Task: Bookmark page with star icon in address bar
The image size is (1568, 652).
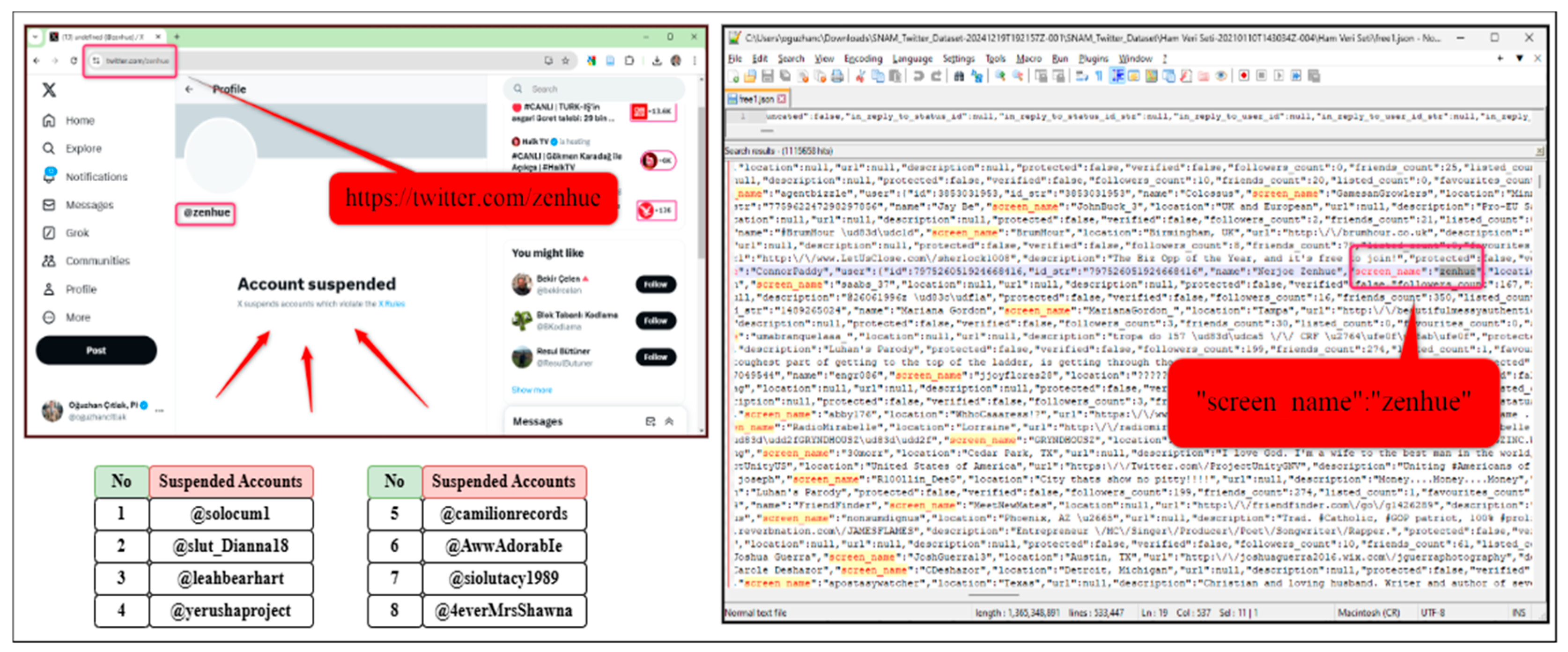Action: coord(565,60)
